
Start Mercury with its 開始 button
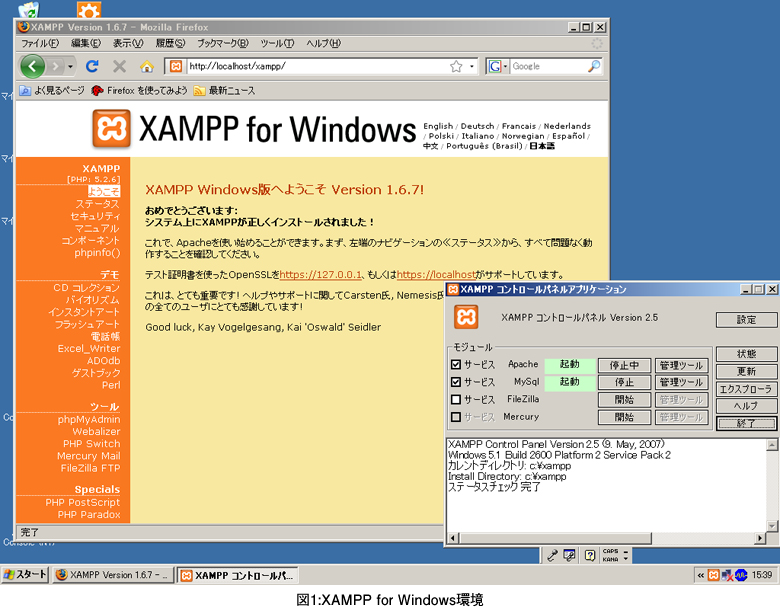coord(624,417)
